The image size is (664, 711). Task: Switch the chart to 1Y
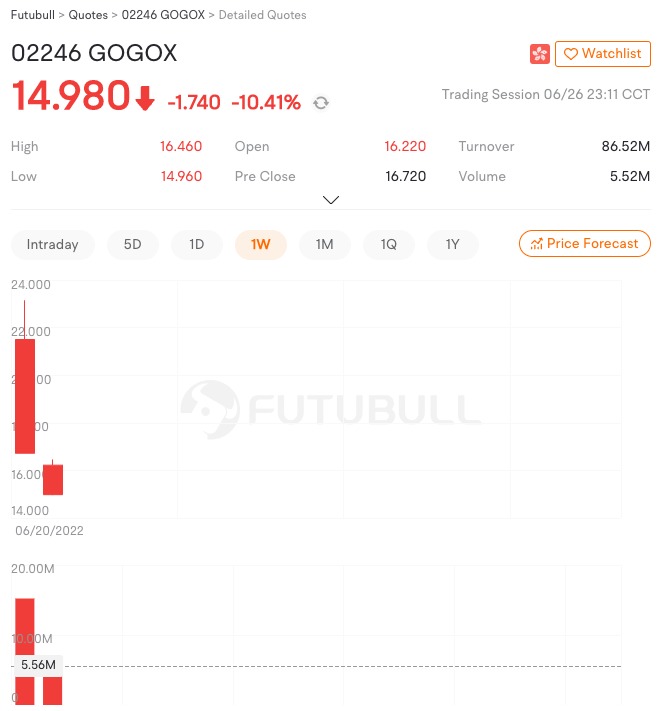click(x=453, y=244)
